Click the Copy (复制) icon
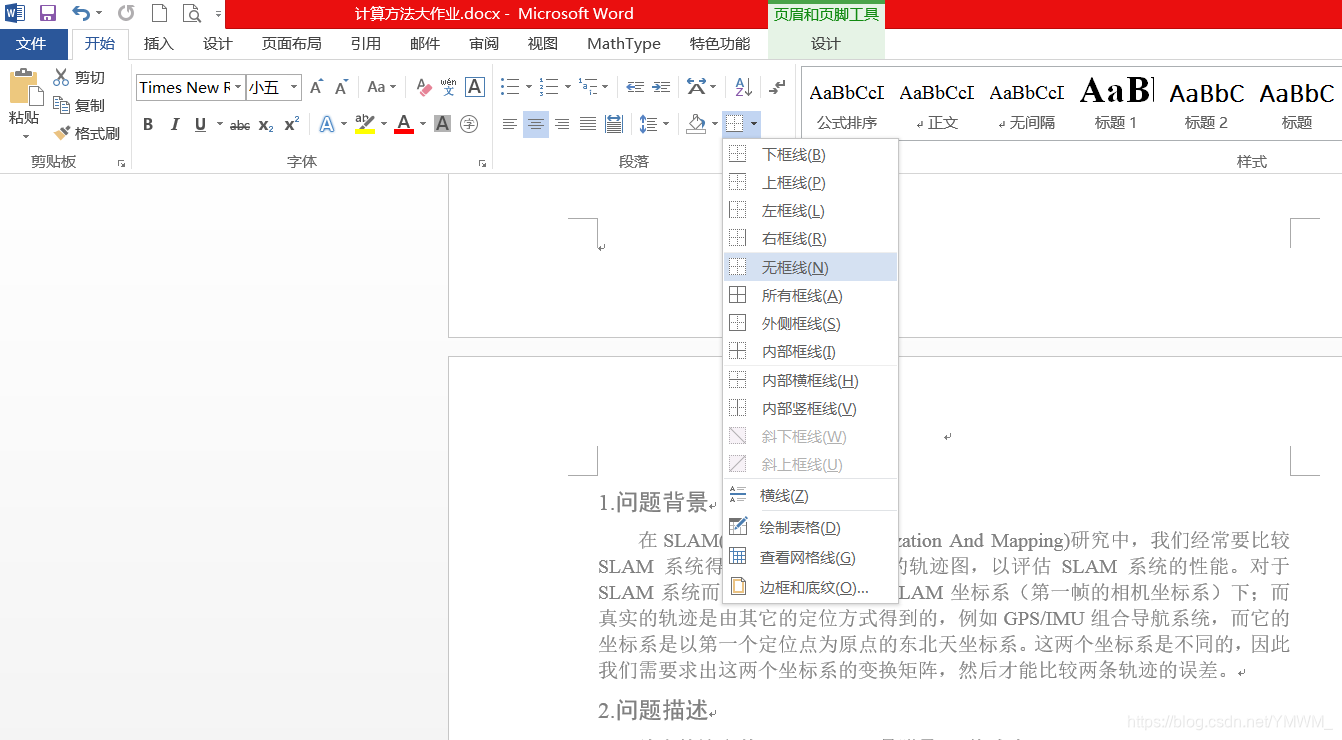The width and height of the screenshot is (1342, 740). (62, 105)
